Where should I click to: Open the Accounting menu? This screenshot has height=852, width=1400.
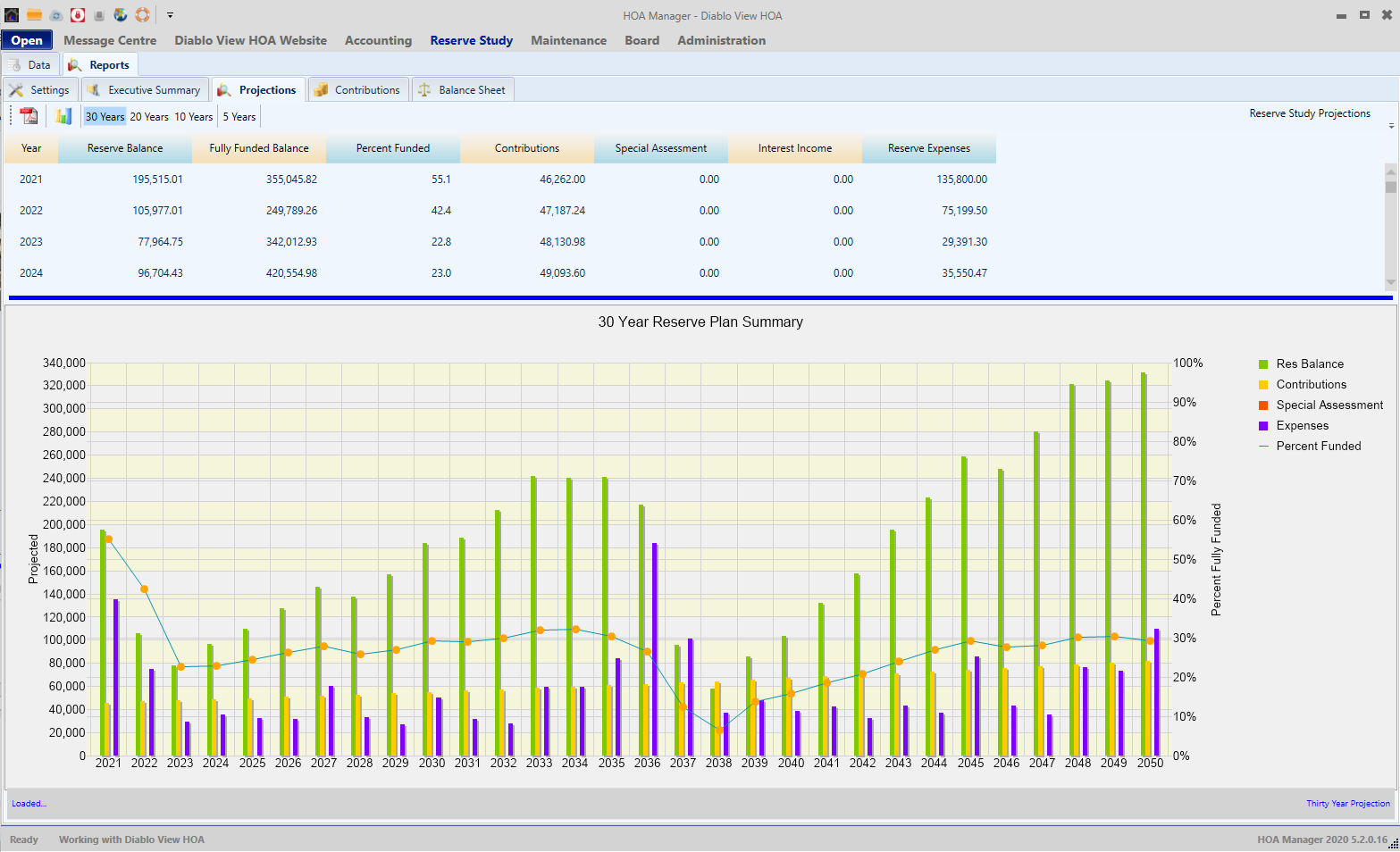378,40
